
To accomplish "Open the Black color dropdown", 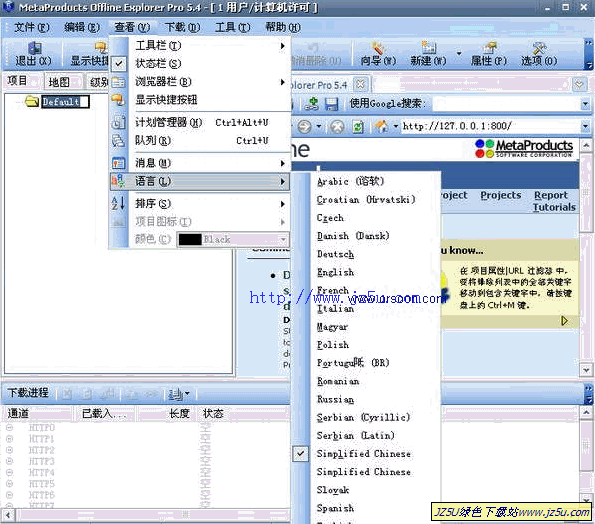I will click(283, 239).
